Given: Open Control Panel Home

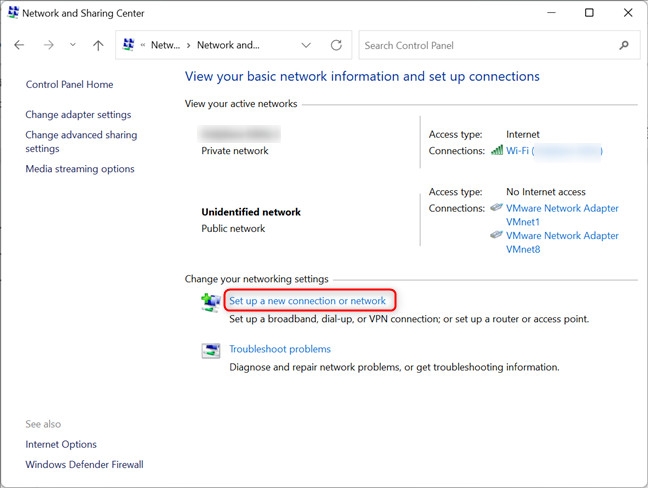Looking at the screenshot, I should point(69,85).
